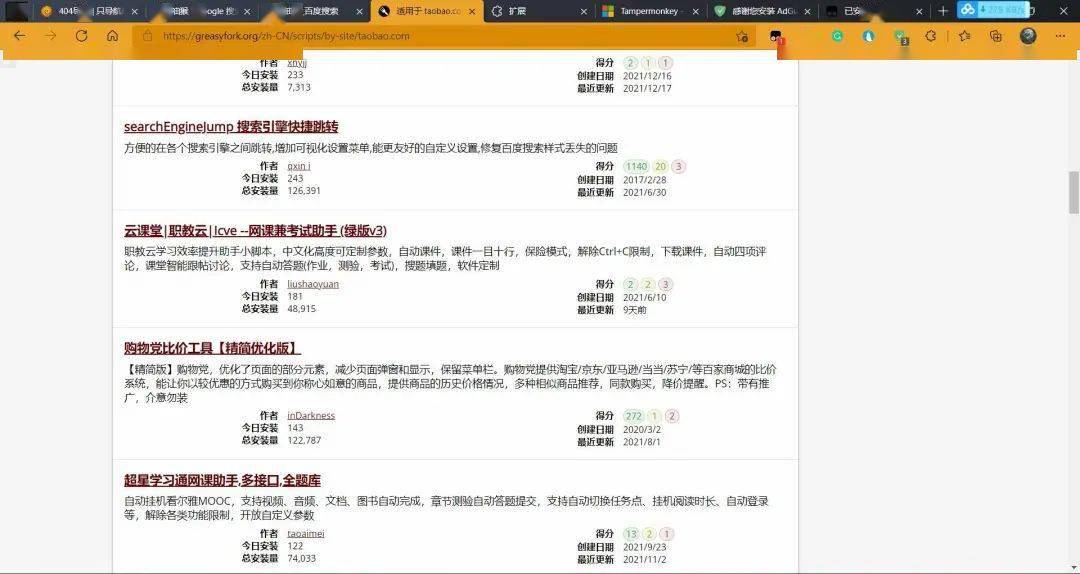Close the 扩展 tab
The image size is (1080, 574).
point(583,11)
